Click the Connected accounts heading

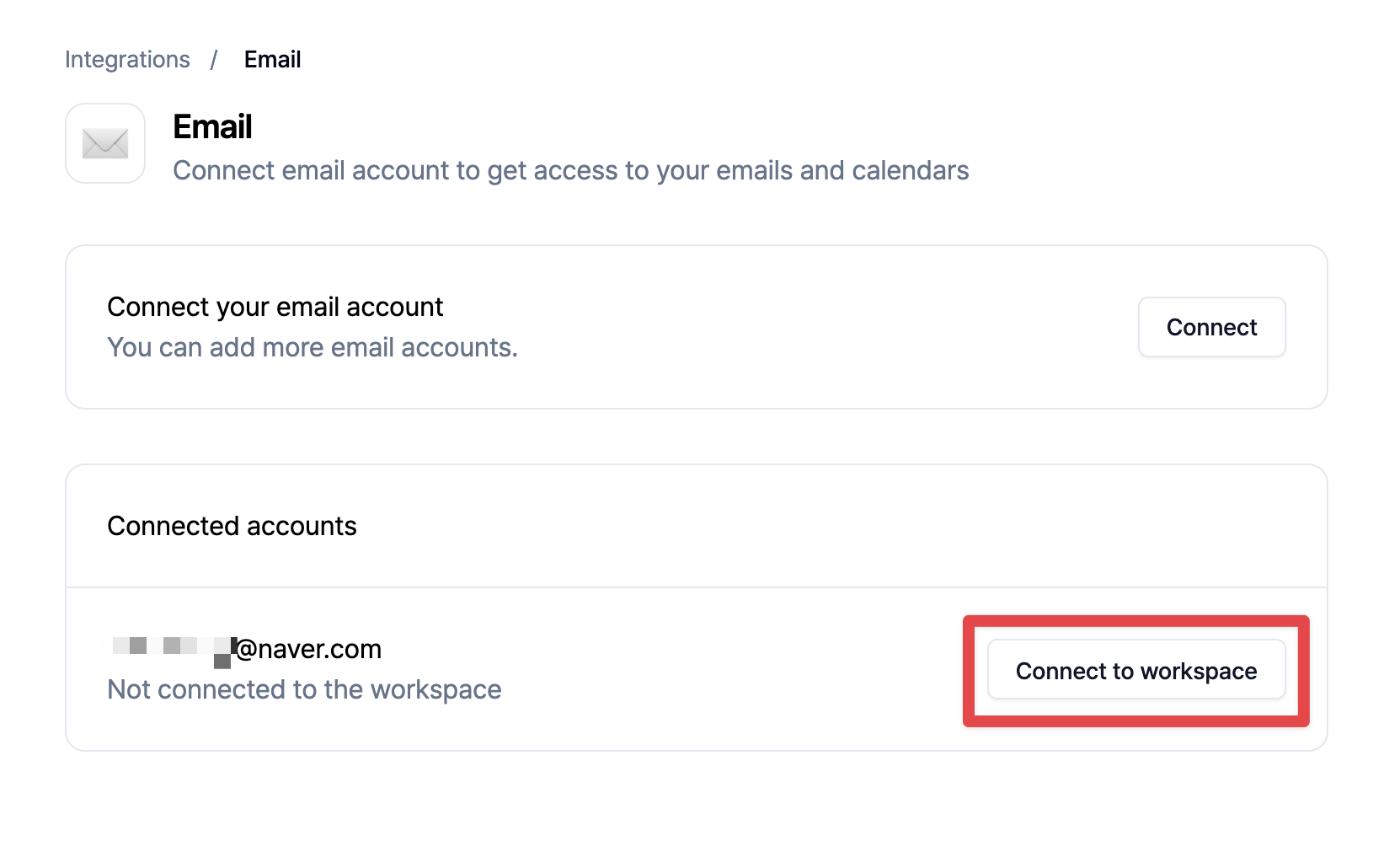click(x=232, y=526)
